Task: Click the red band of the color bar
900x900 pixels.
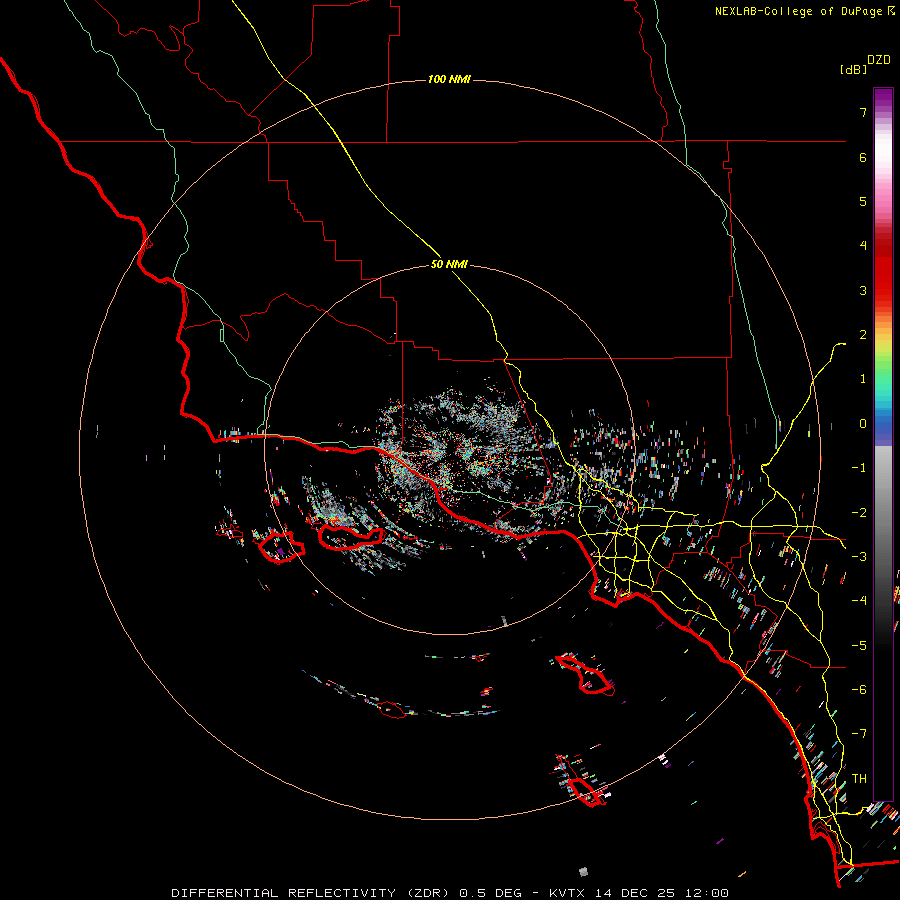Action: tap(883, 276)
